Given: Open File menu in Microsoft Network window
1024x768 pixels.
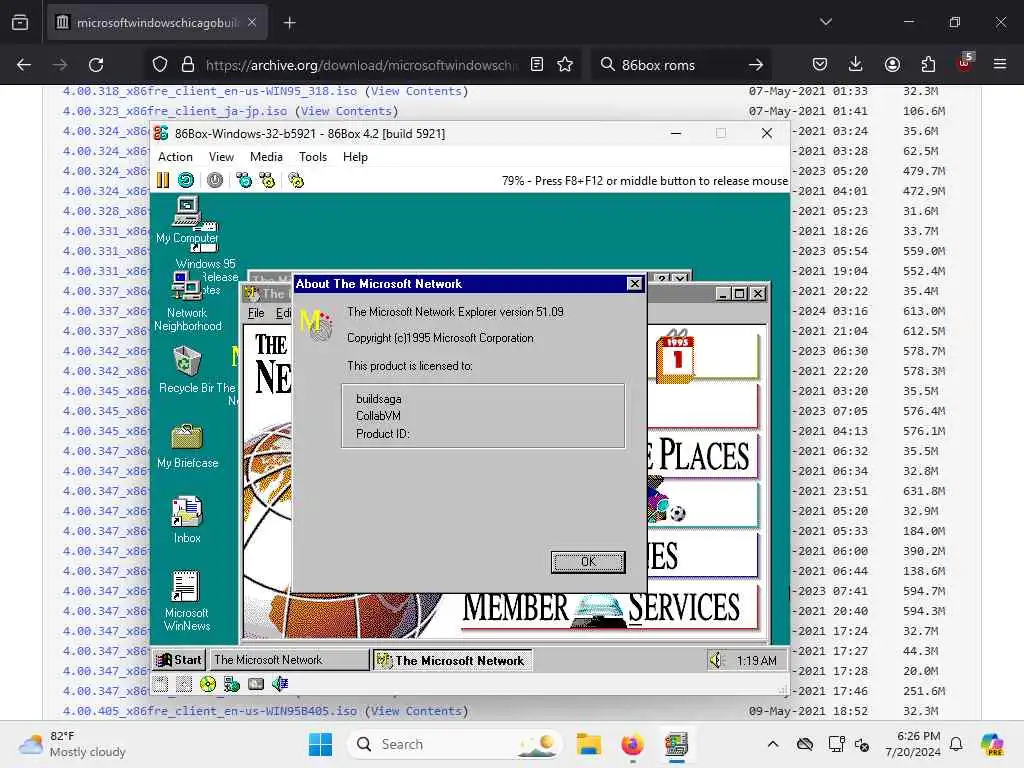Looking at the screenshot, I should pos(256,313).
